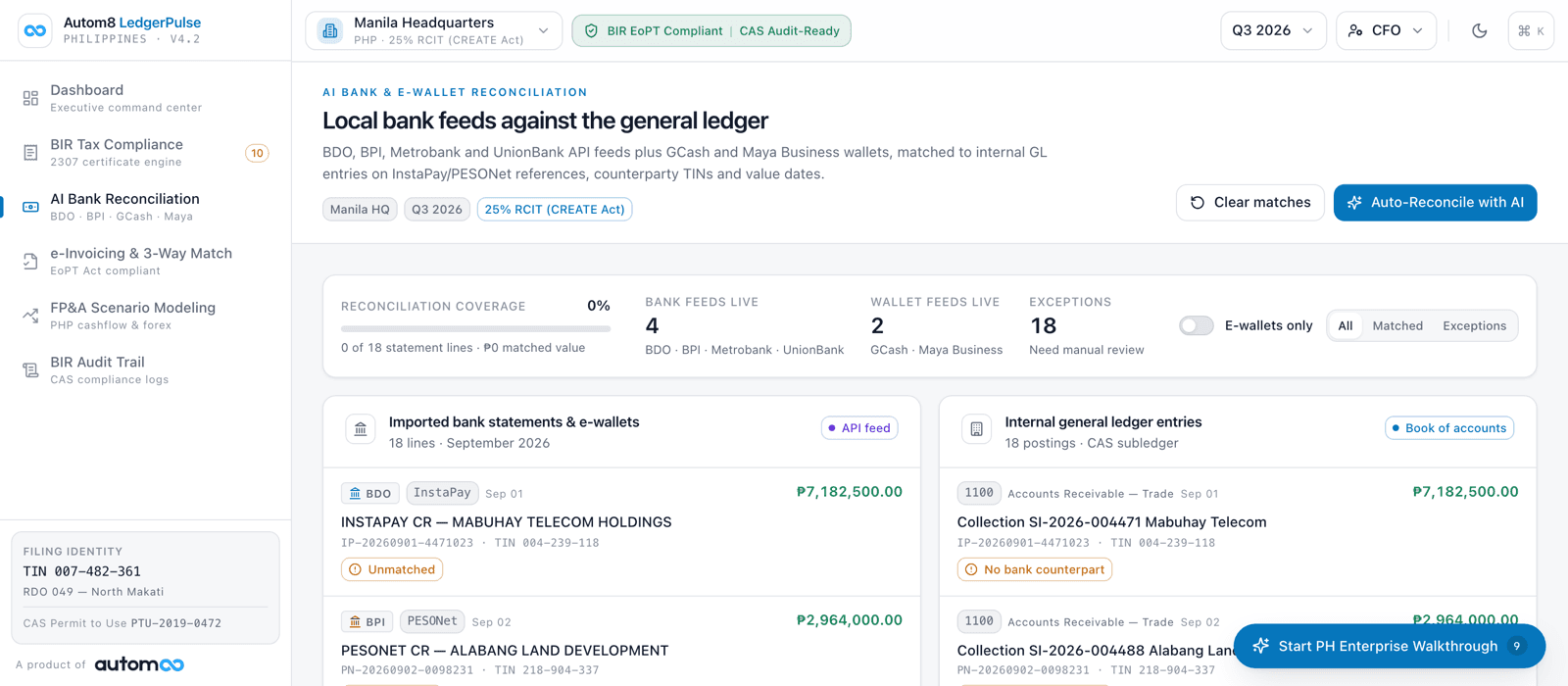The image size is (1568, 686).
Task: Click the BPI bank tag icon
Action: pyautogui.click(x=355, y=622)
